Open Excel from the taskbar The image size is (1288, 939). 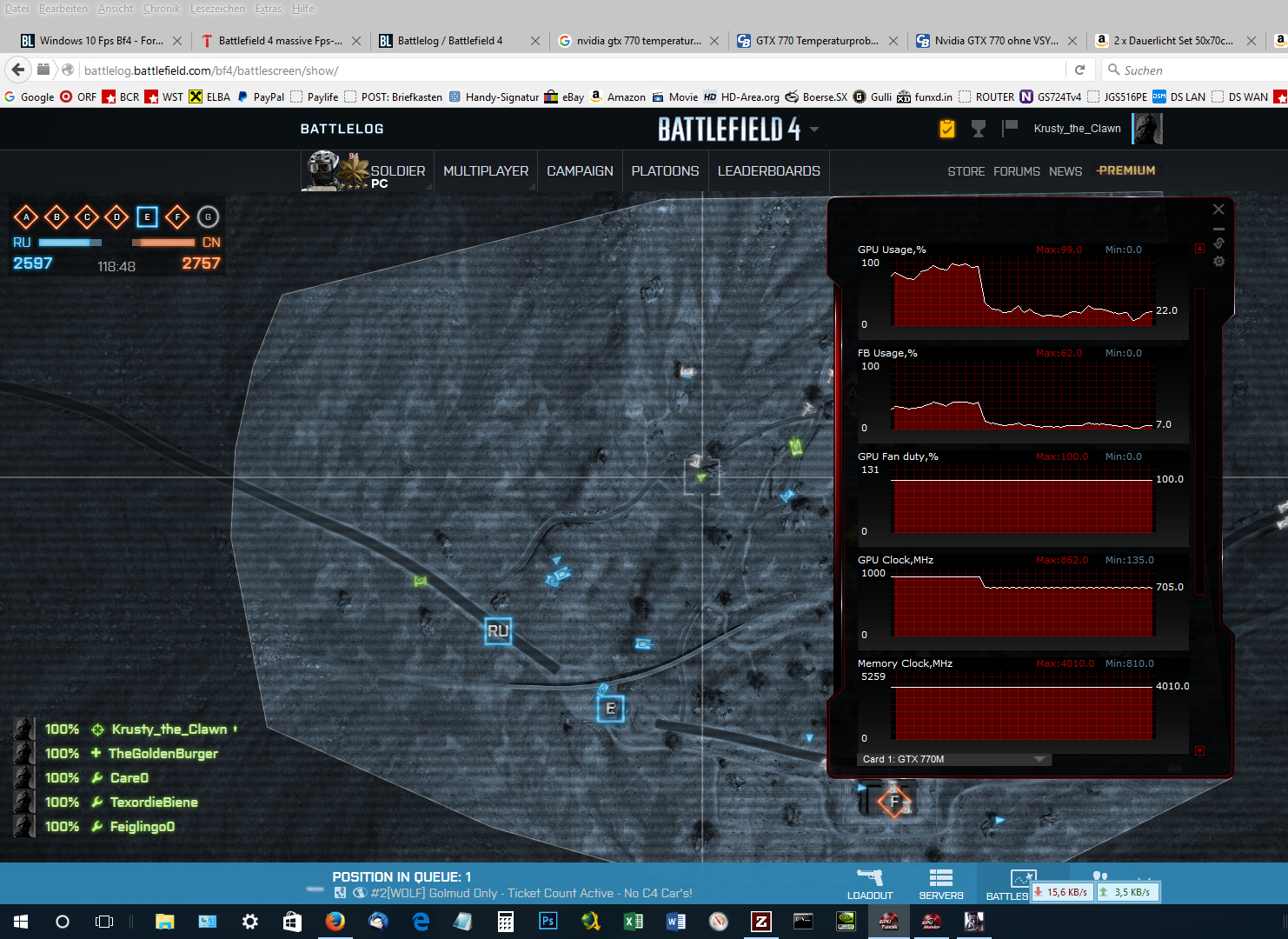pos(634,922)
